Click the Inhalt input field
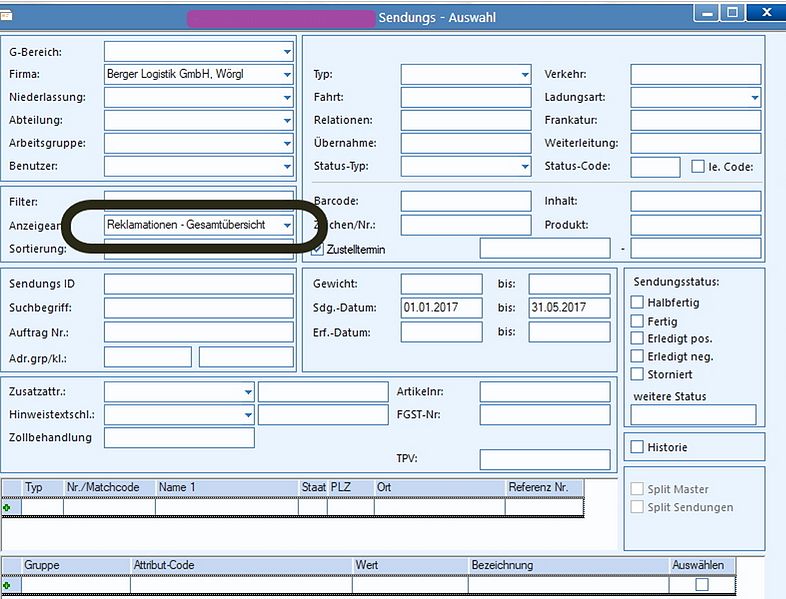Screen dimensions: 786x599 (x=696, y=201)
